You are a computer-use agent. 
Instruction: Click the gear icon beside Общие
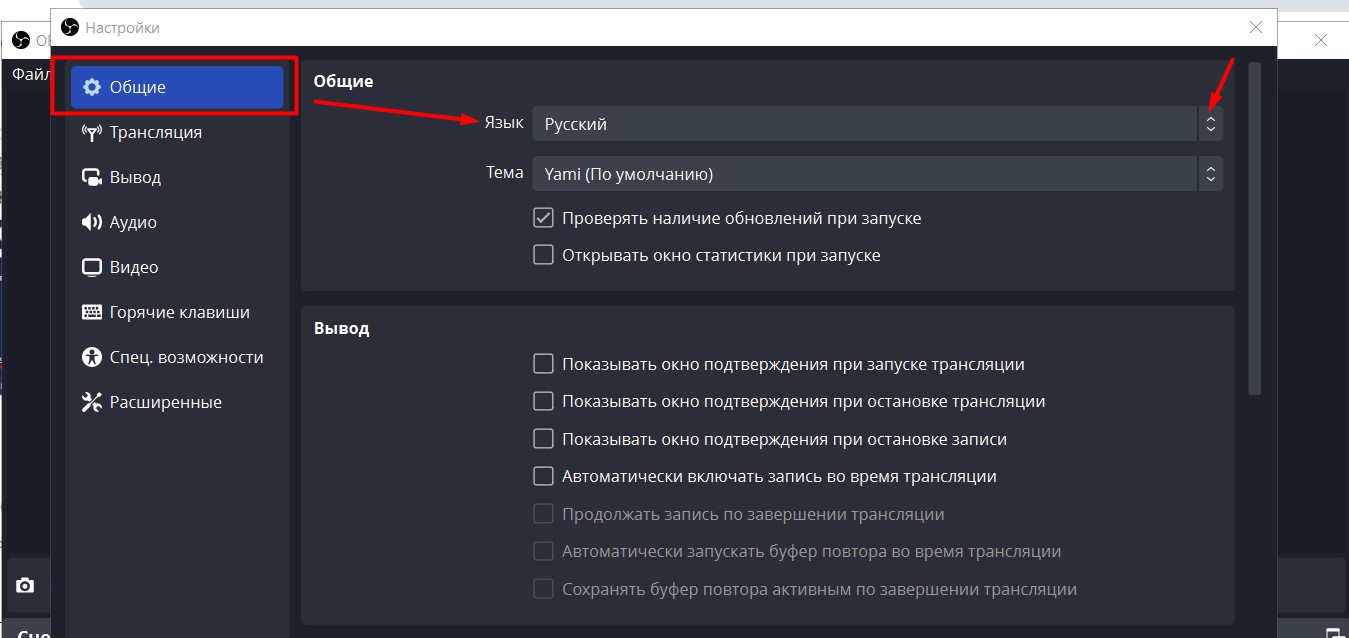pos(92,87)
